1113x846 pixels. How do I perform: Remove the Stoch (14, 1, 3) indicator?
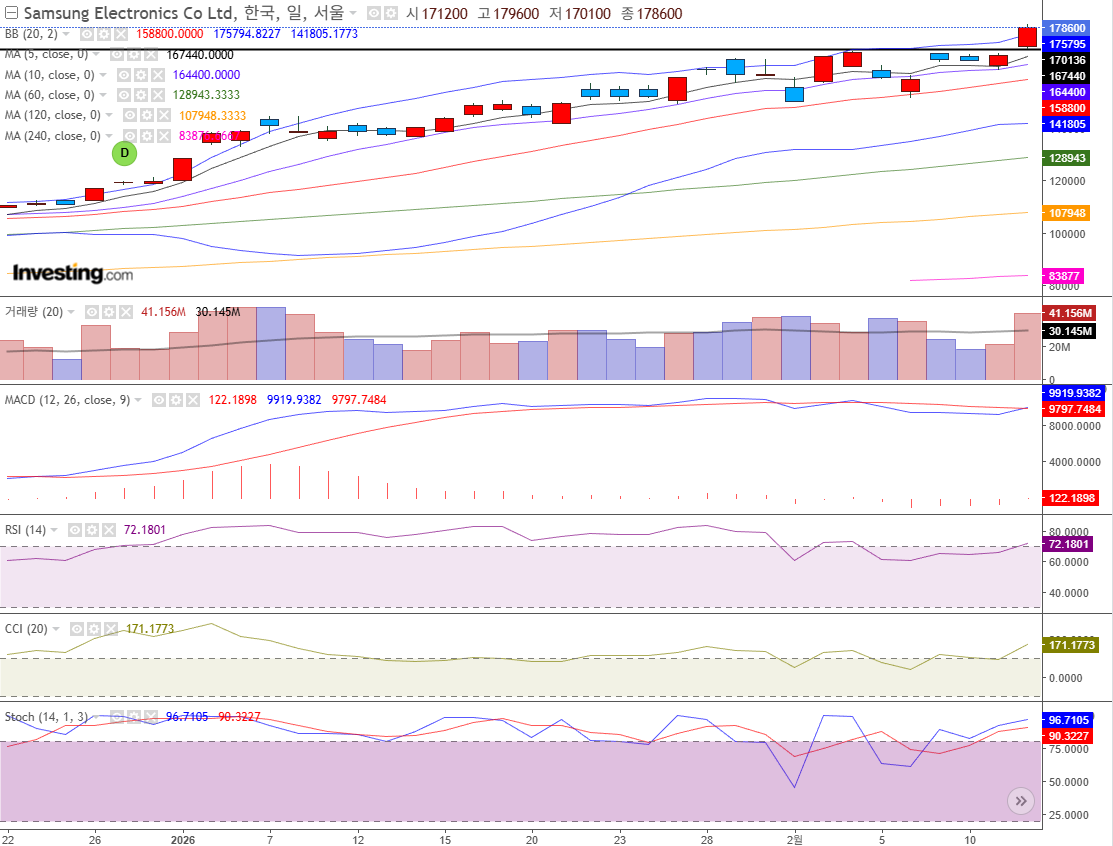(151, 717)
